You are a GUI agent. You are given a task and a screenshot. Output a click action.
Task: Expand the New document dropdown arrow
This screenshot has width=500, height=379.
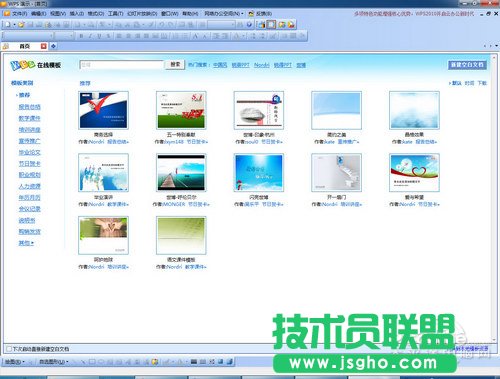14,25
